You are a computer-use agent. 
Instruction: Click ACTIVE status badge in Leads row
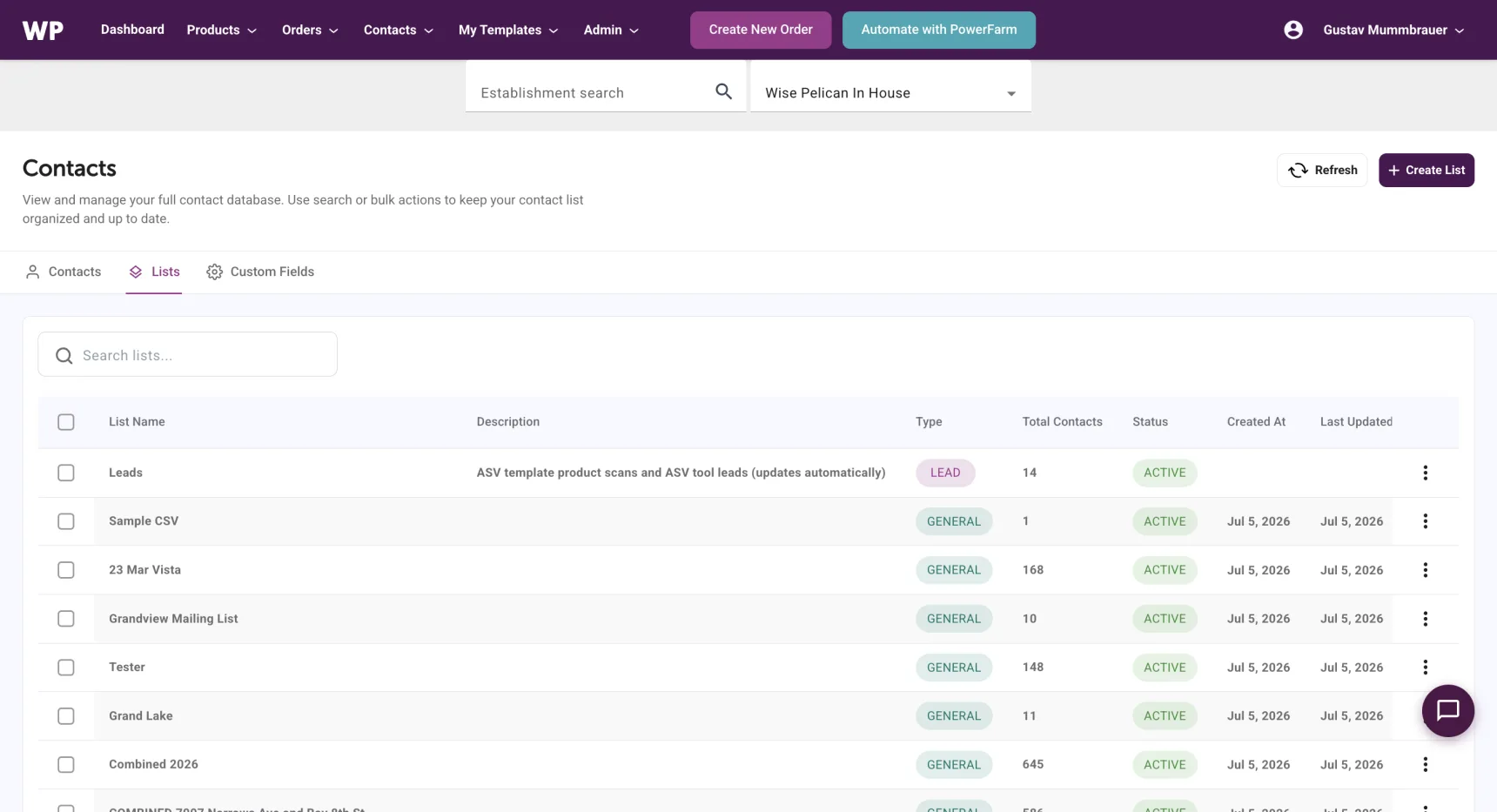click(x=1165, y=473)
